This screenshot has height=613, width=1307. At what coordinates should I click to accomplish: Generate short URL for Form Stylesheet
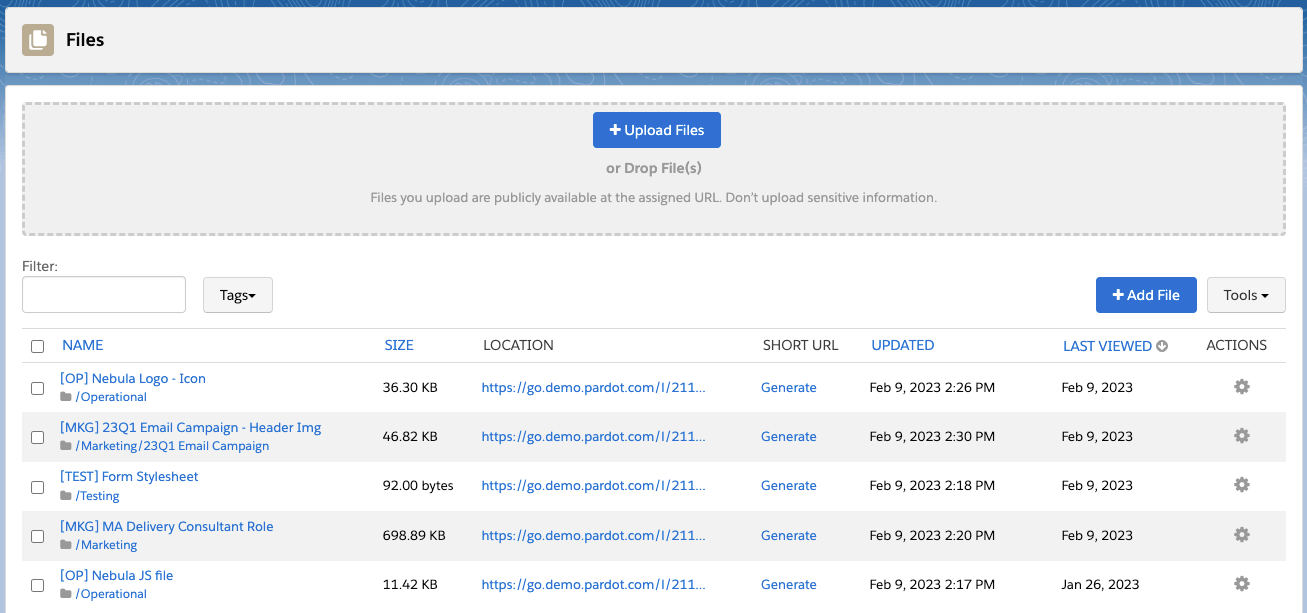pyautogui.click(x=788, y=485)
